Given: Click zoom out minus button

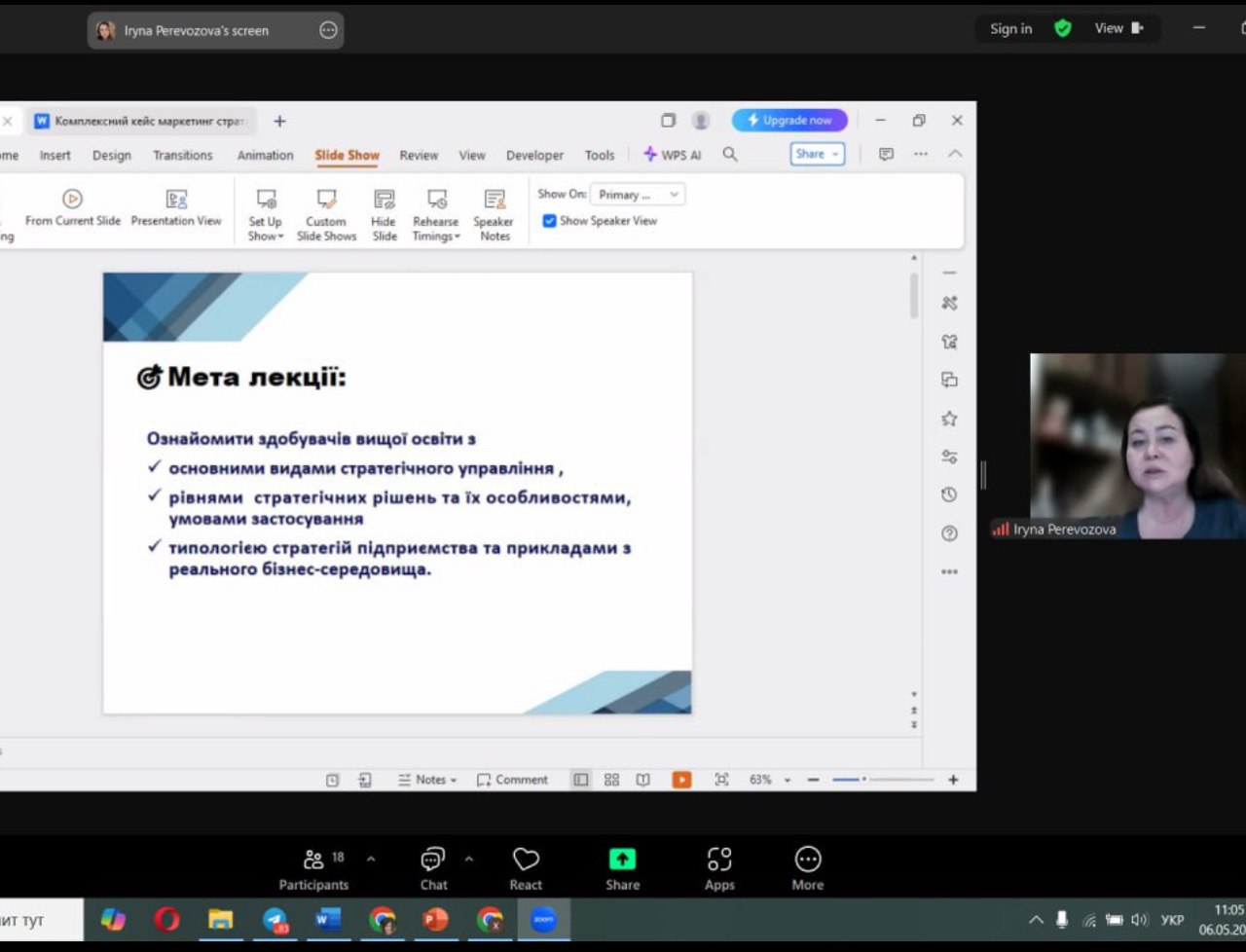Looking at the screenshot, I should point(813,780).
